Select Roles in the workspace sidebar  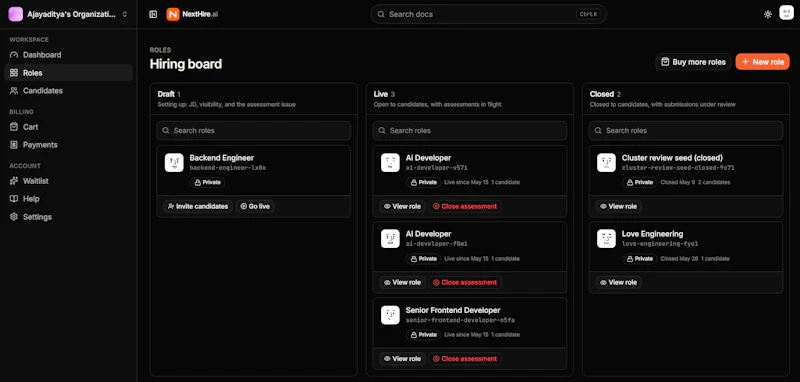coord(68,72)
